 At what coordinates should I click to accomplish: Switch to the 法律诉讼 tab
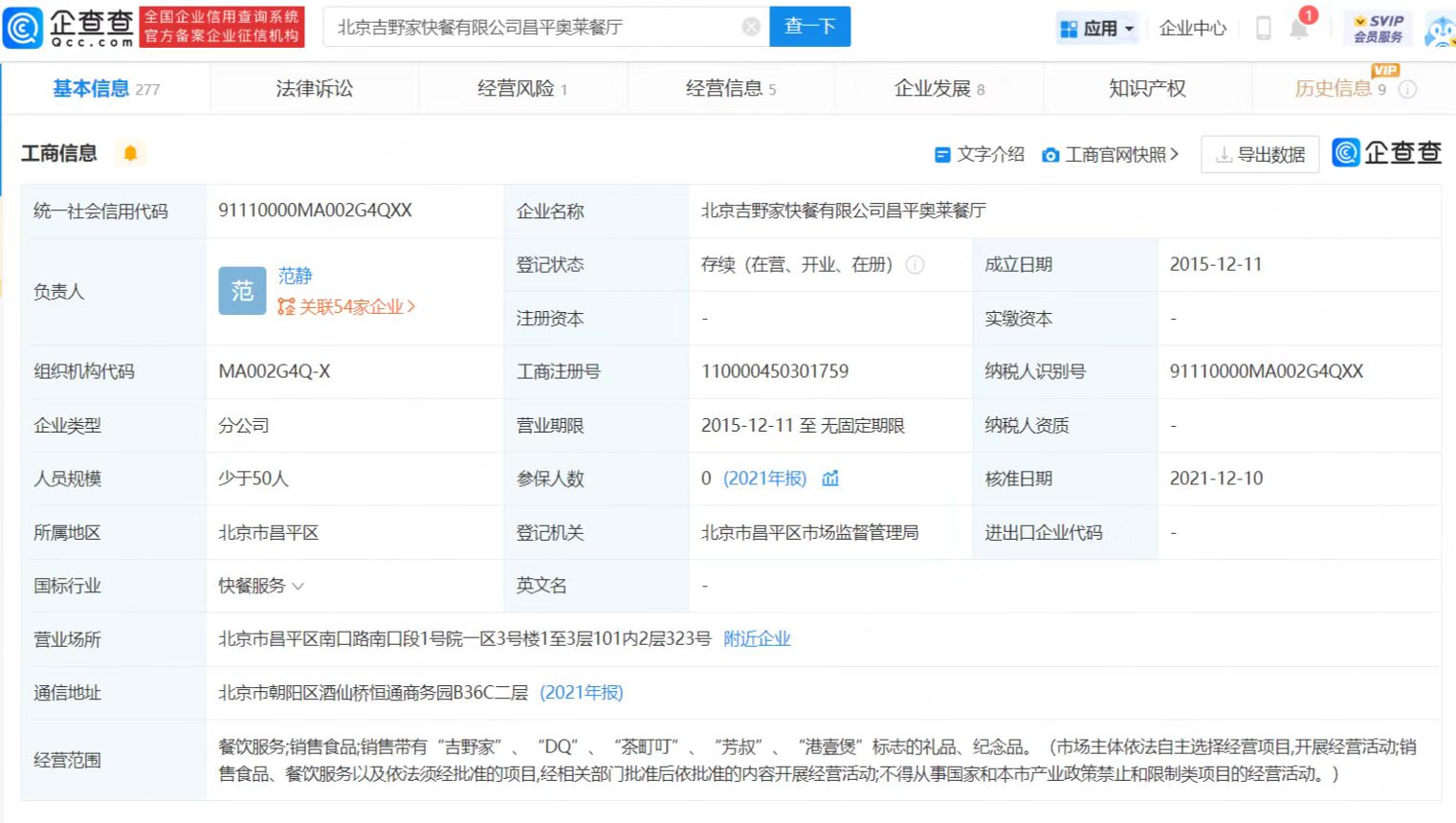point(314,89)
